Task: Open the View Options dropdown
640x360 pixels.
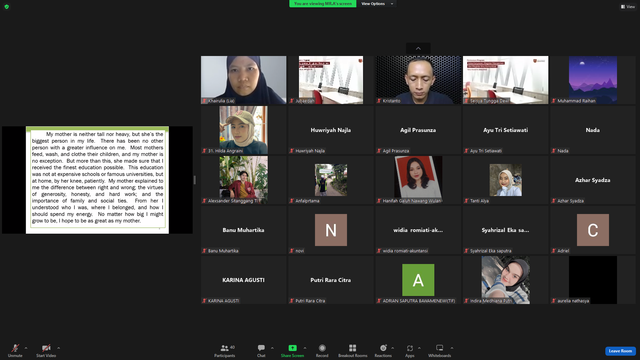Action: click(x=377, y=4)
